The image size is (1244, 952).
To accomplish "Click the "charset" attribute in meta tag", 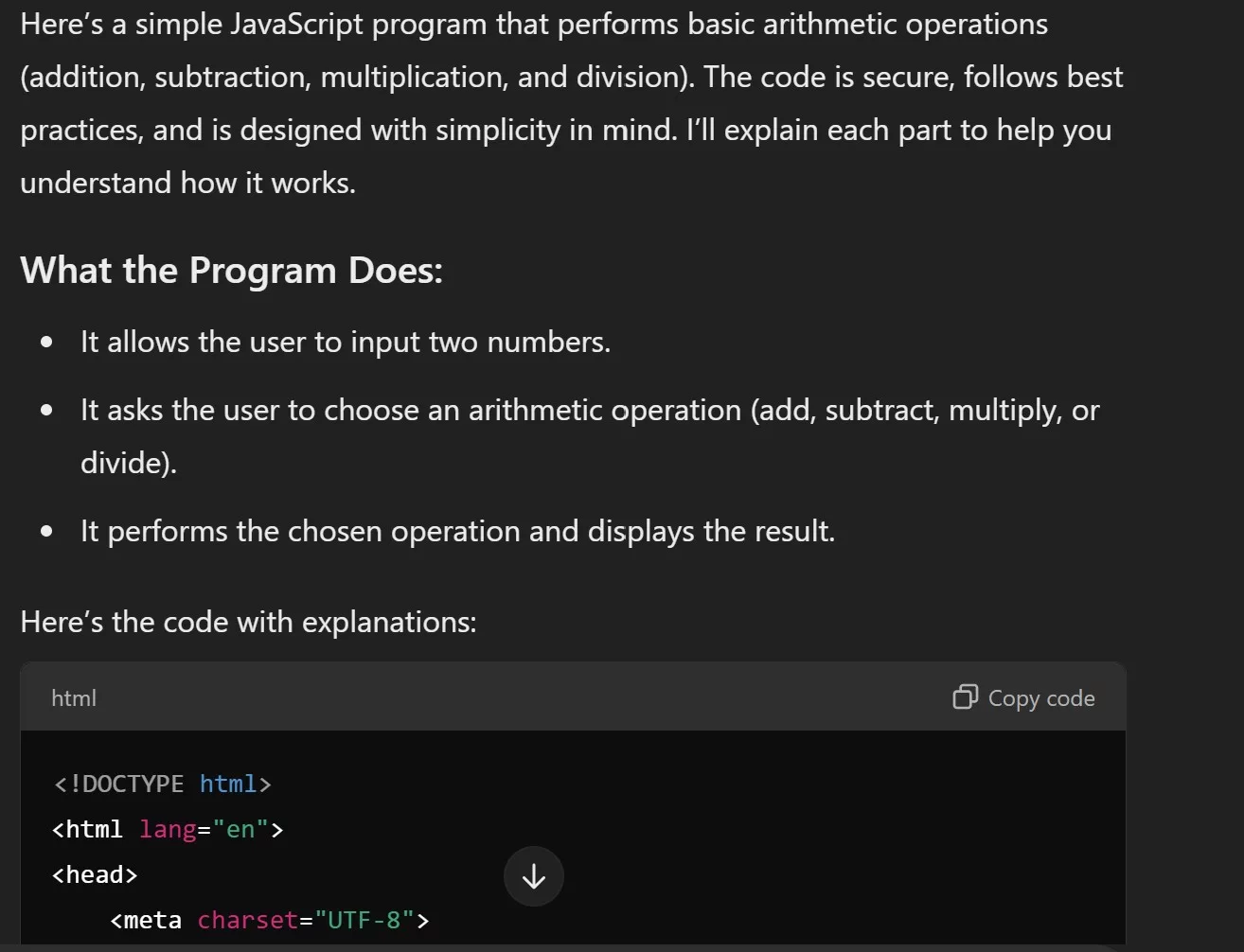I will pos(247,920).
